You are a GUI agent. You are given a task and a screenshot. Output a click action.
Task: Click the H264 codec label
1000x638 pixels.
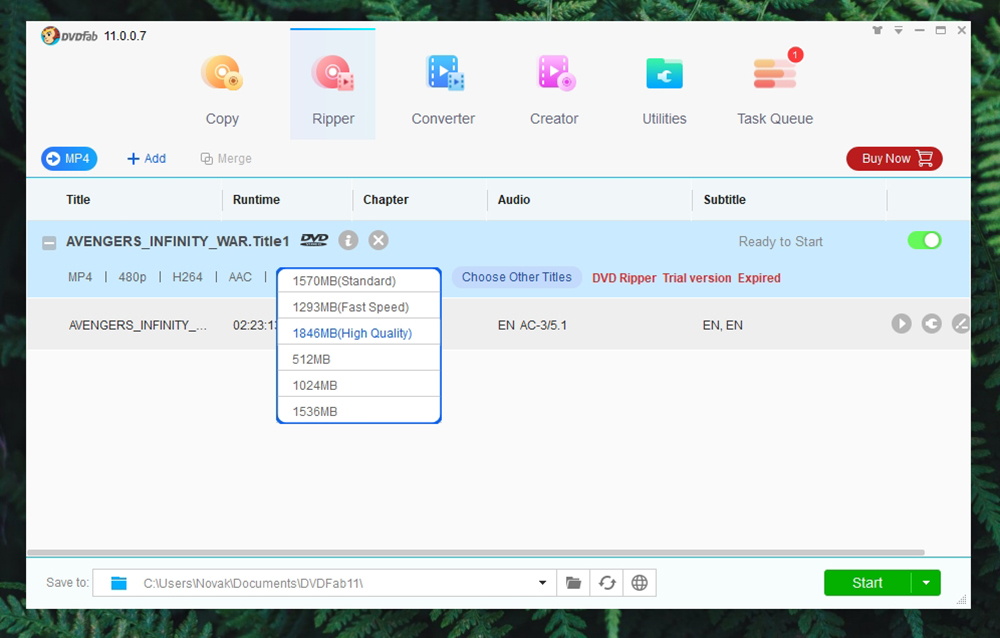coord(188,277)
